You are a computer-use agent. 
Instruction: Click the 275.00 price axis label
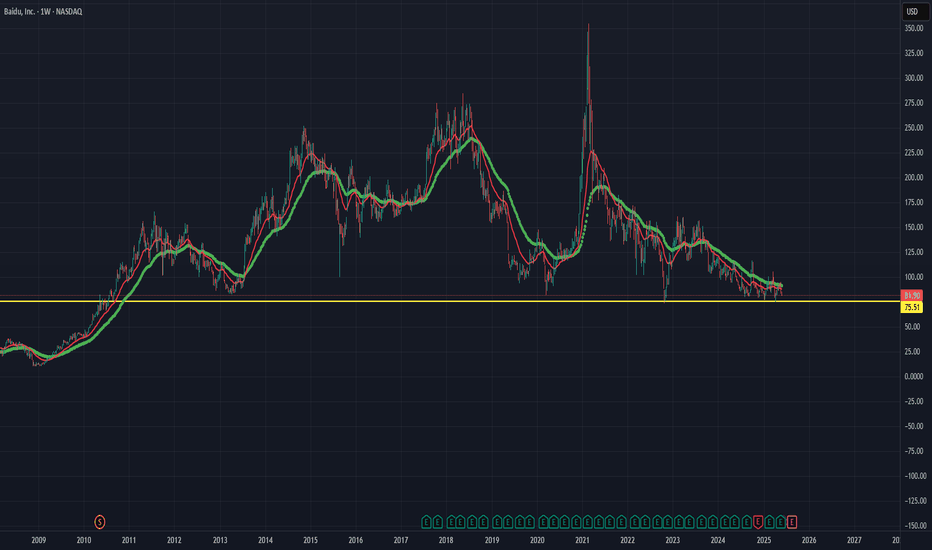pos(914,103)
